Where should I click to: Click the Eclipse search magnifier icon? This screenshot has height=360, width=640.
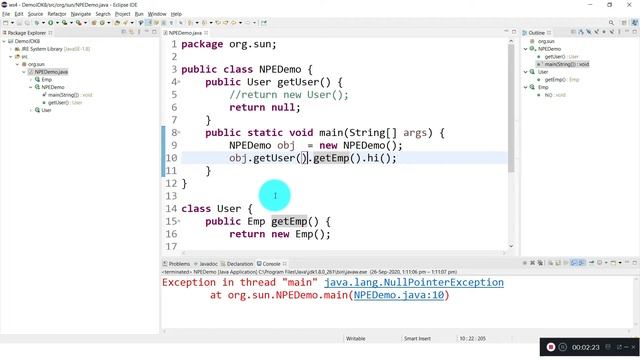click(611, 23)
